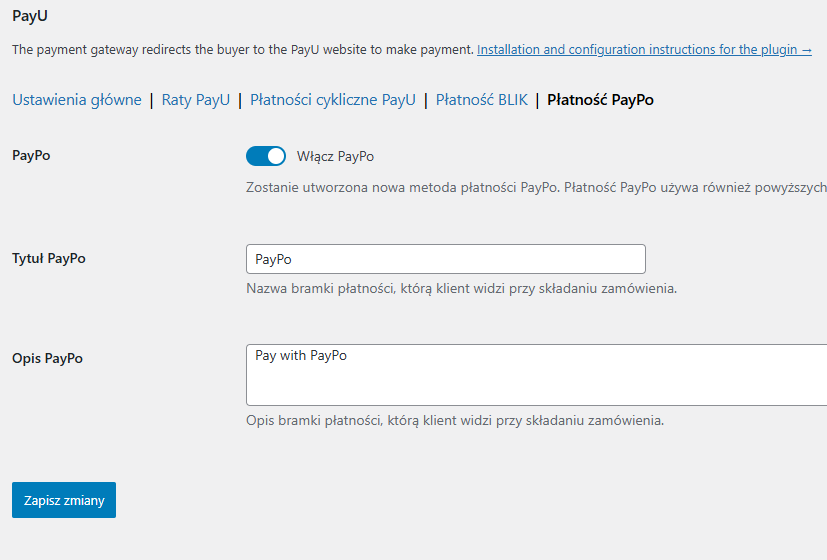Open the Płatności cykliczne PayU tab
Viewport: 827px width, 560px height.
333,100
